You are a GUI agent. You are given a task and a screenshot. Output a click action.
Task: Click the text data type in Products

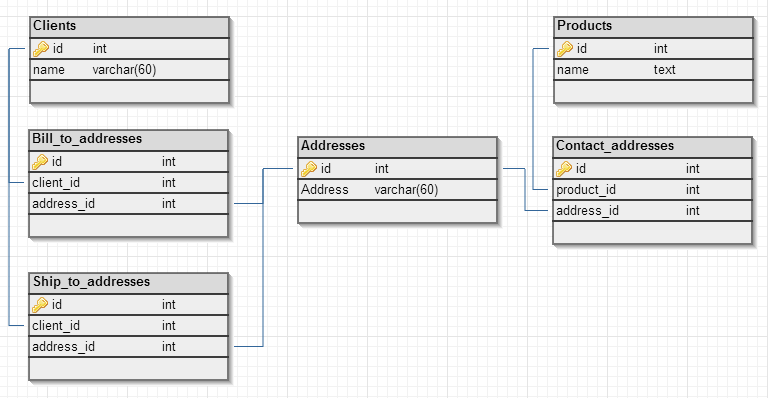[665, 70]
